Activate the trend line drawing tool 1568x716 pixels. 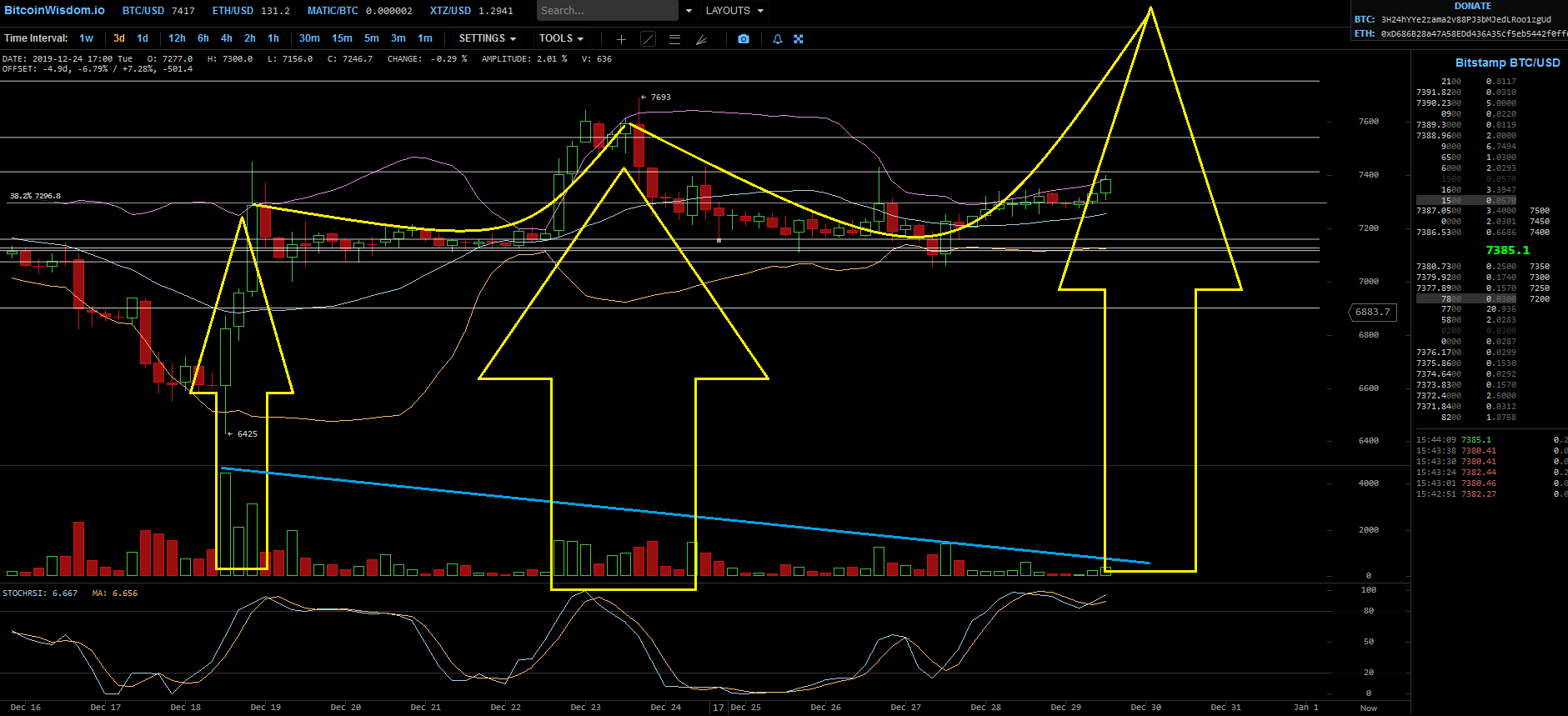(x=648, y=39)
